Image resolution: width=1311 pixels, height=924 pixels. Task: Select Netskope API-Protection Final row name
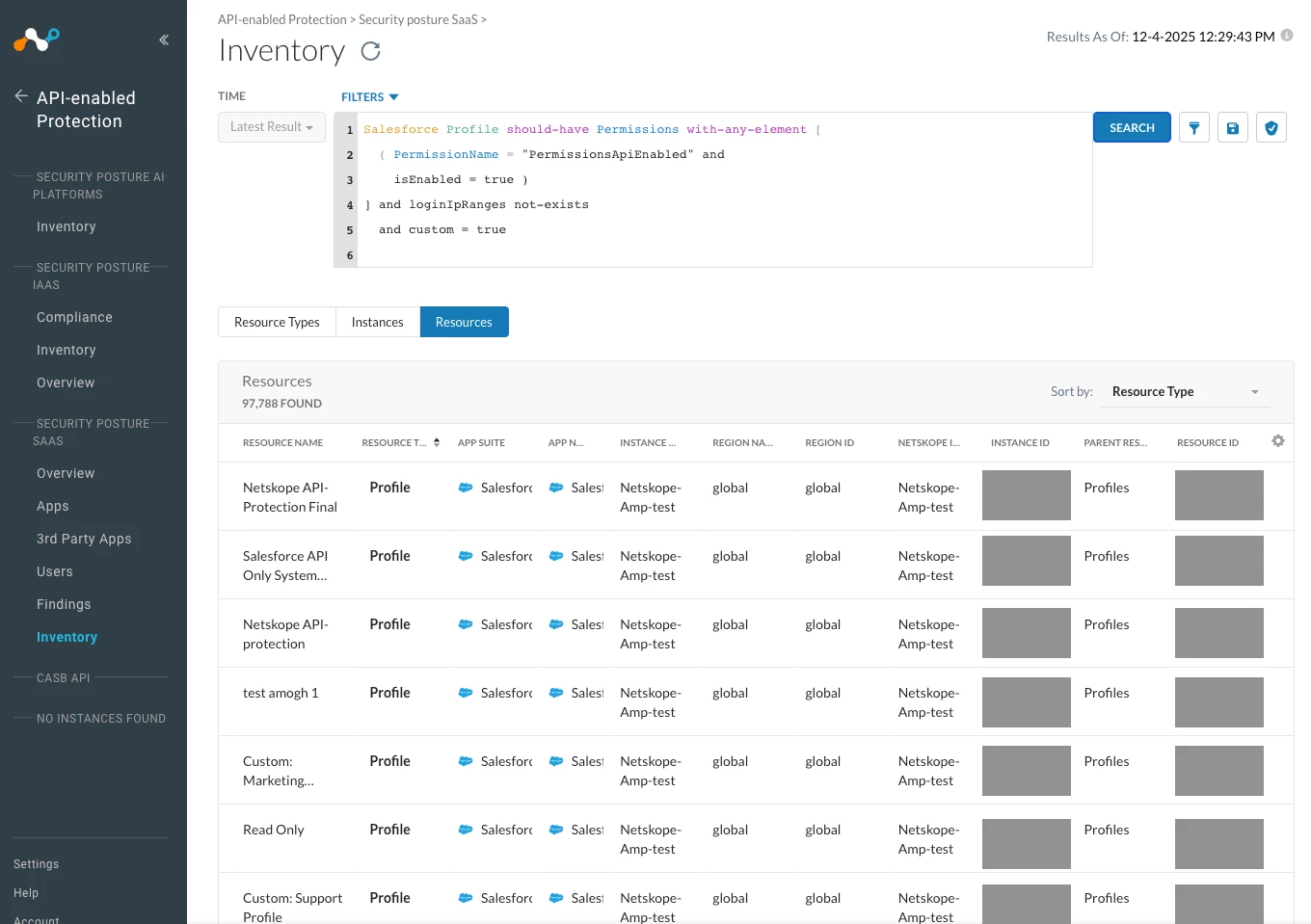pos(290,497)
